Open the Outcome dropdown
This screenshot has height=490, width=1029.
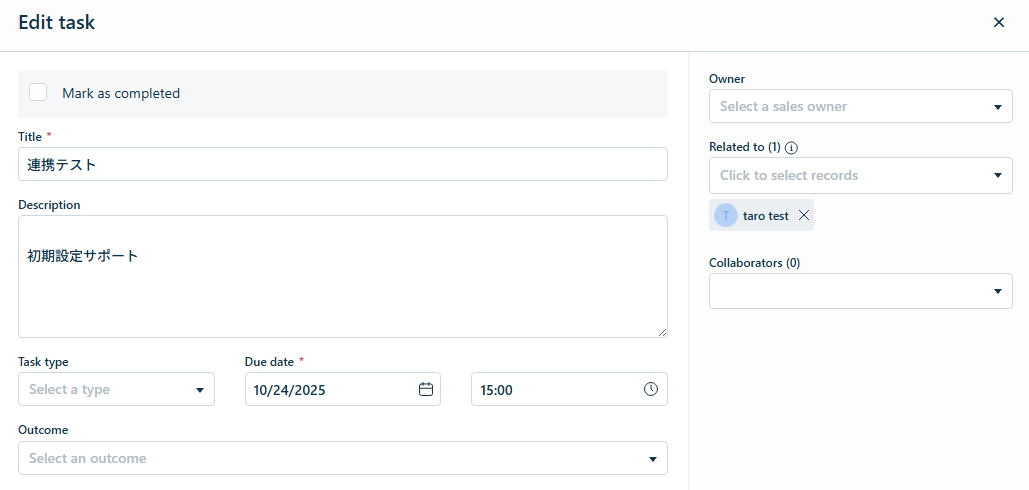tap(342, 459)
